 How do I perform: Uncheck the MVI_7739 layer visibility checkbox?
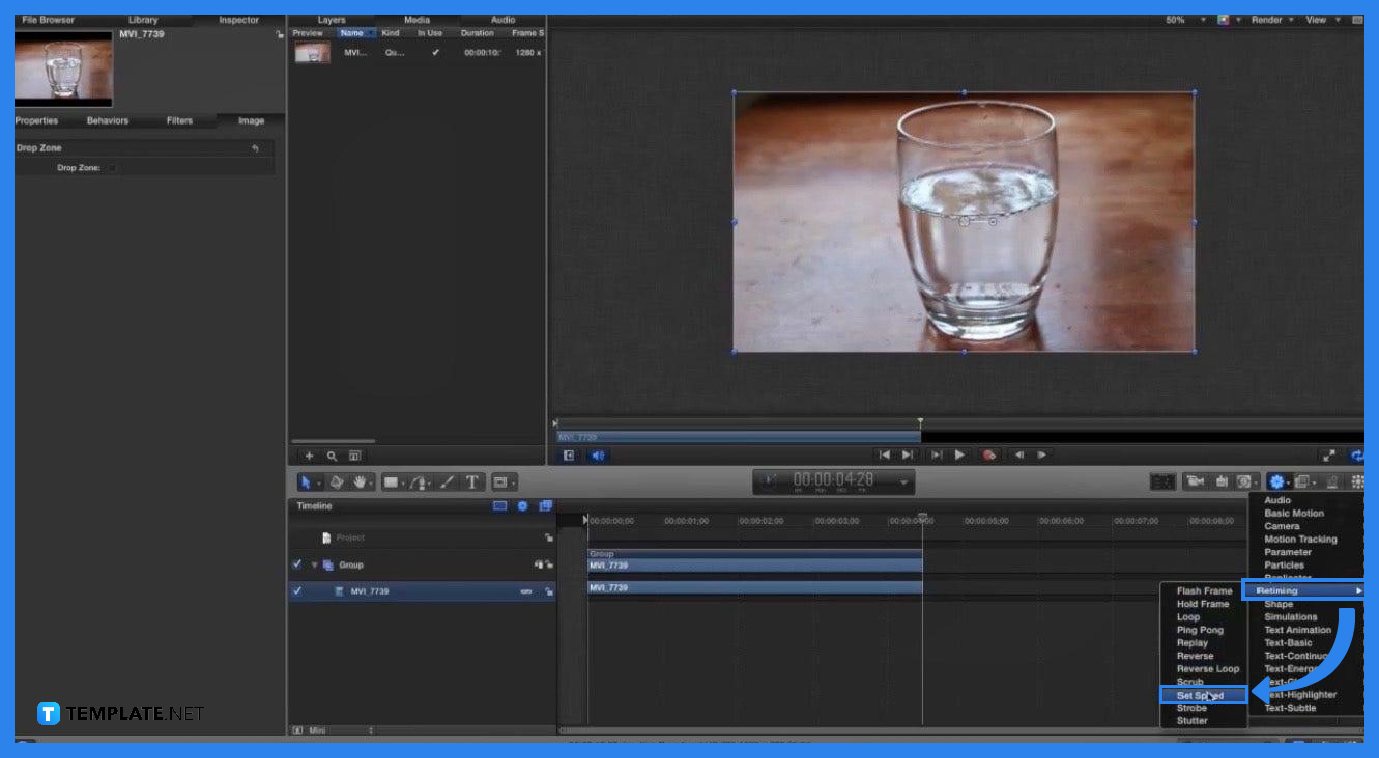tap(297, 591)
